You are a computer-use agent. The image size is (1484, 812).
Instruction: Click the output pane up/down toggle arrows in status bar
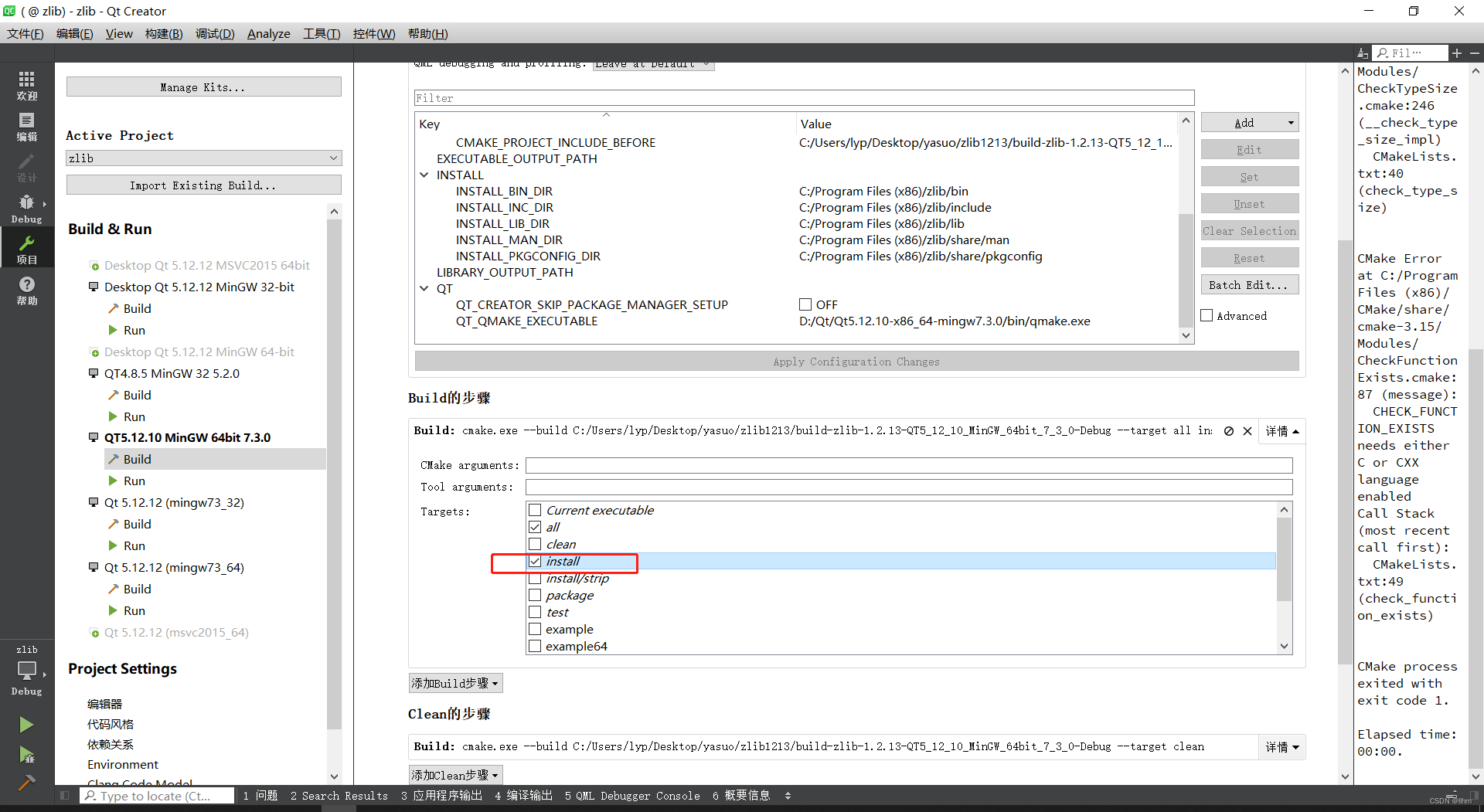788,795
